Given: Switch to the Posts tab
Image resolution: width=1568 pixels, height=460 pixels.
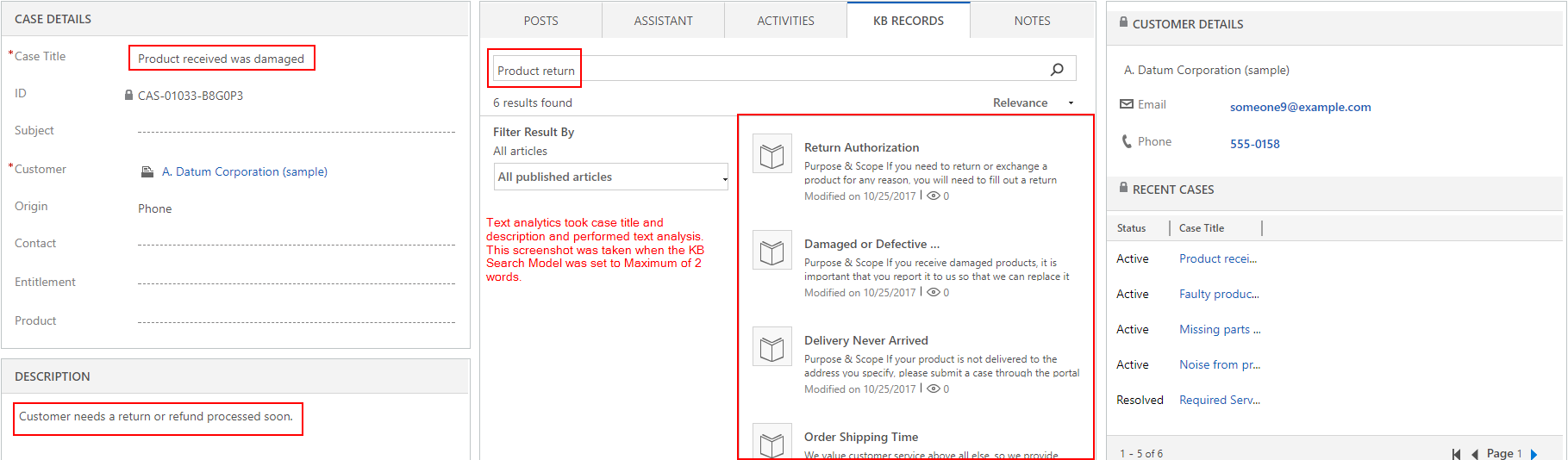Looking at the screenshot, I should 540,21.
